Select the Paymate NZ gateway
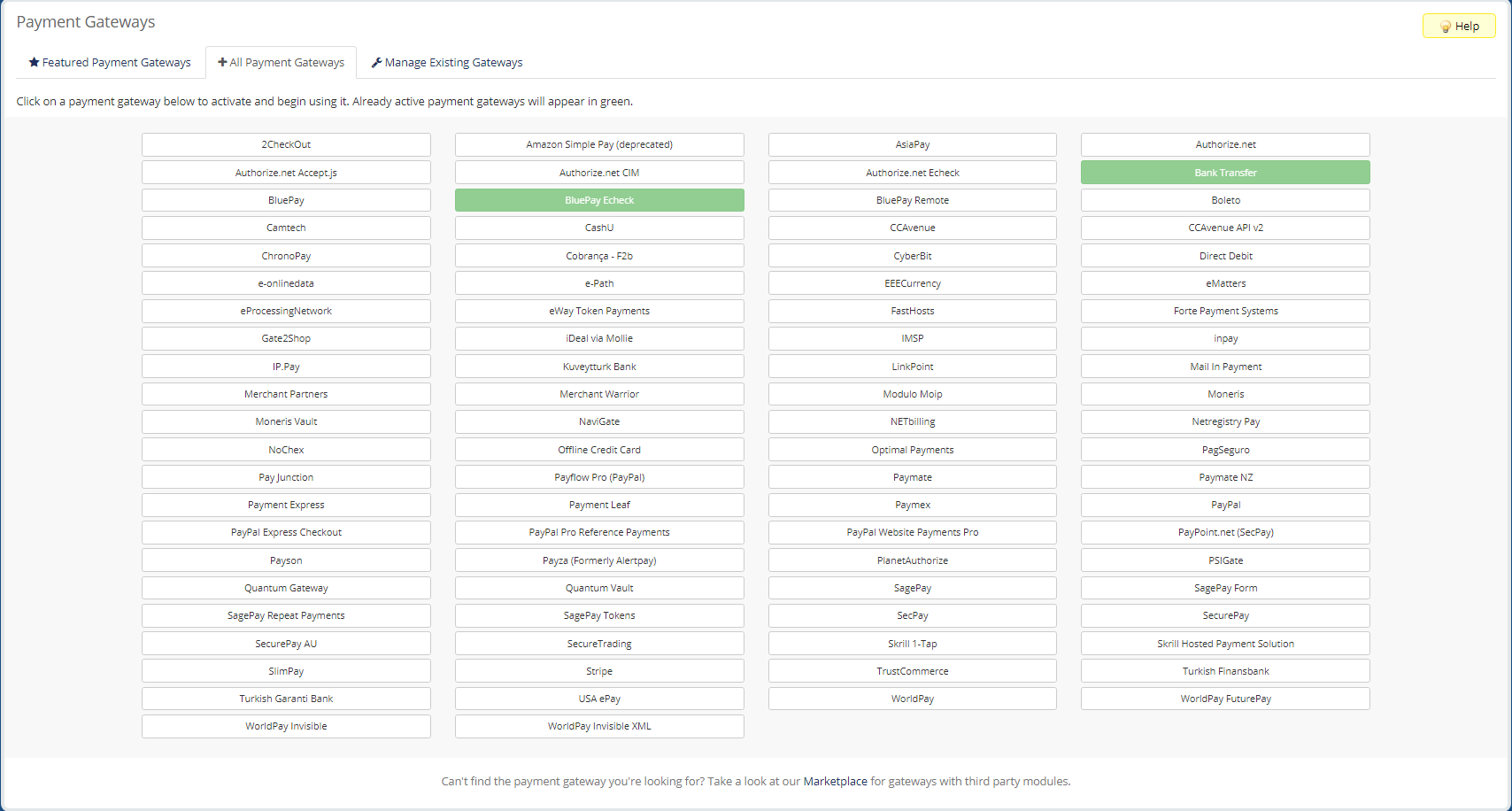1512x811 pixels. tap(1225, 477)
